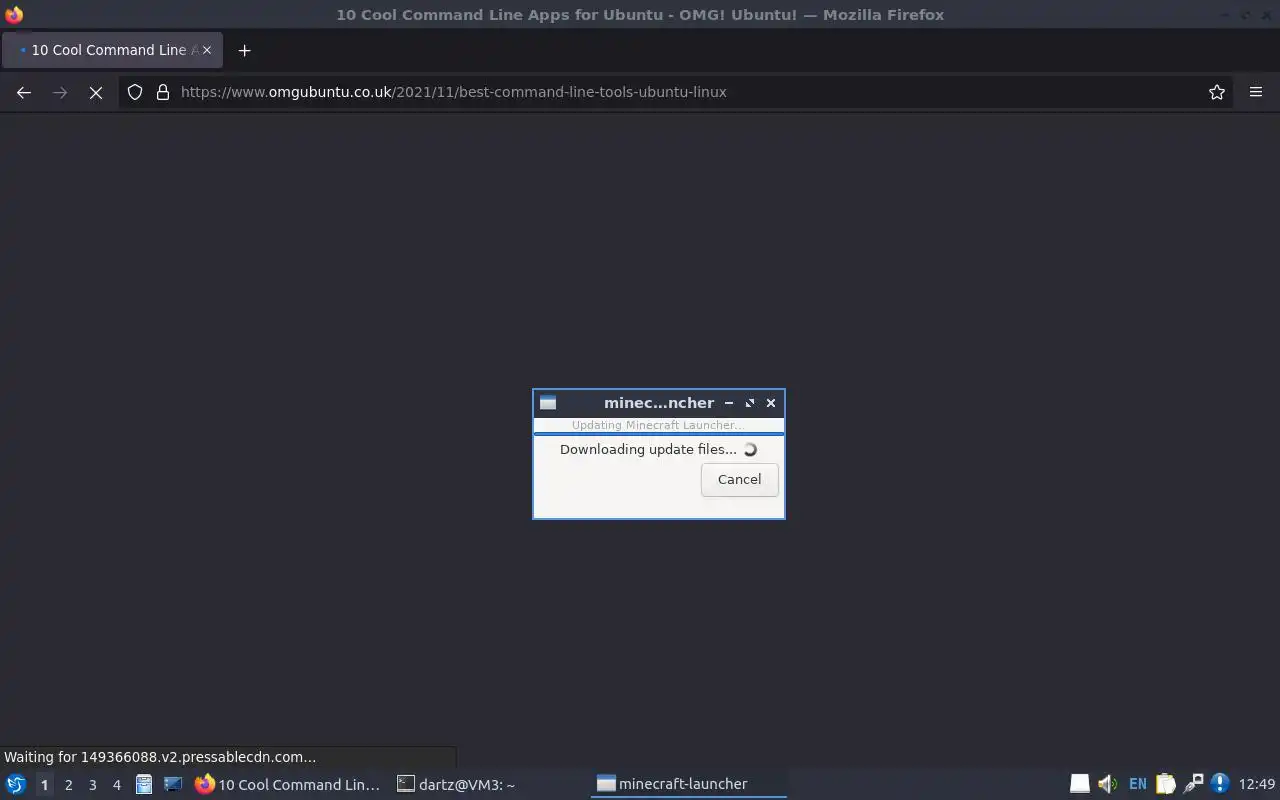Open the clipboard manager tray icon
The image size is (1280, 800).
[1165, 784]
